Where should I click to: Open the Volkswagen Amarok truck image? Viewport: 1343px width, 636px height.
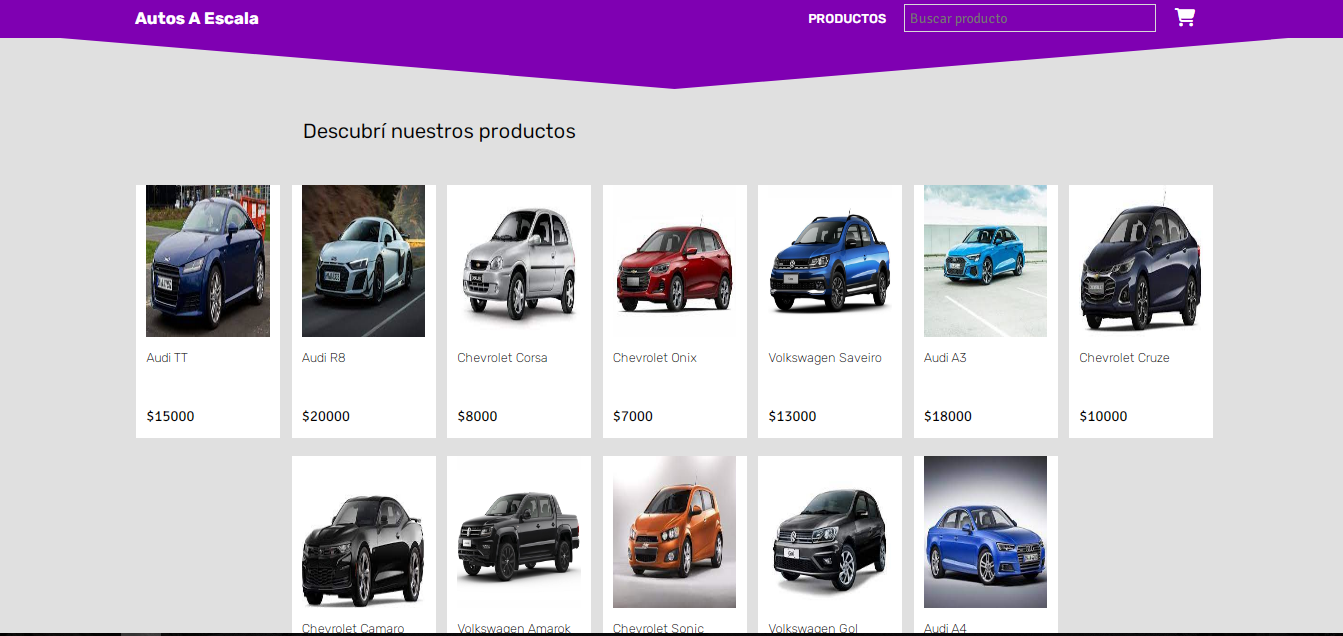click(519, 532)
